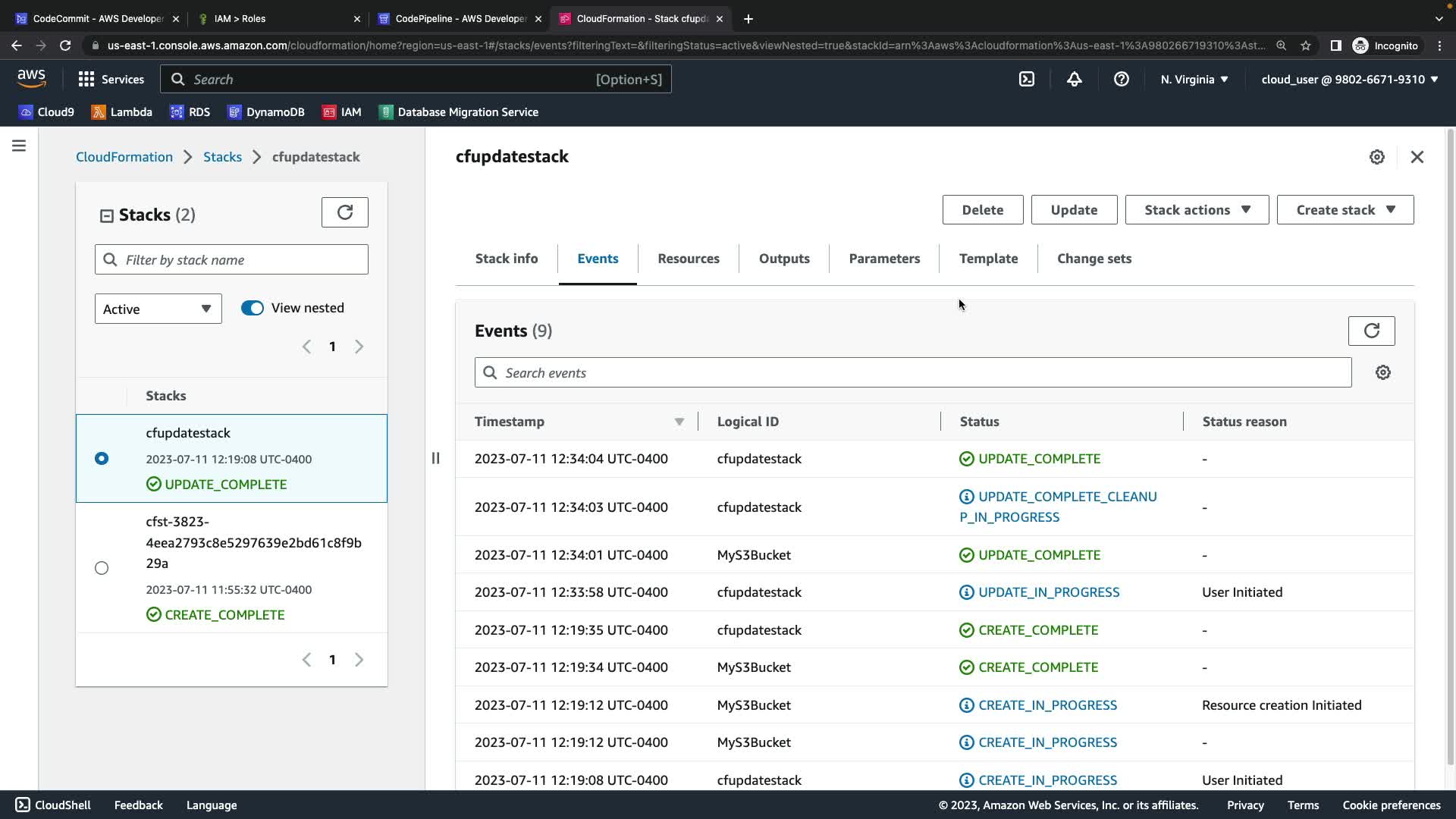
Task: Select the cfst-3823 stack radio button
Action: [x=102, y=568]
